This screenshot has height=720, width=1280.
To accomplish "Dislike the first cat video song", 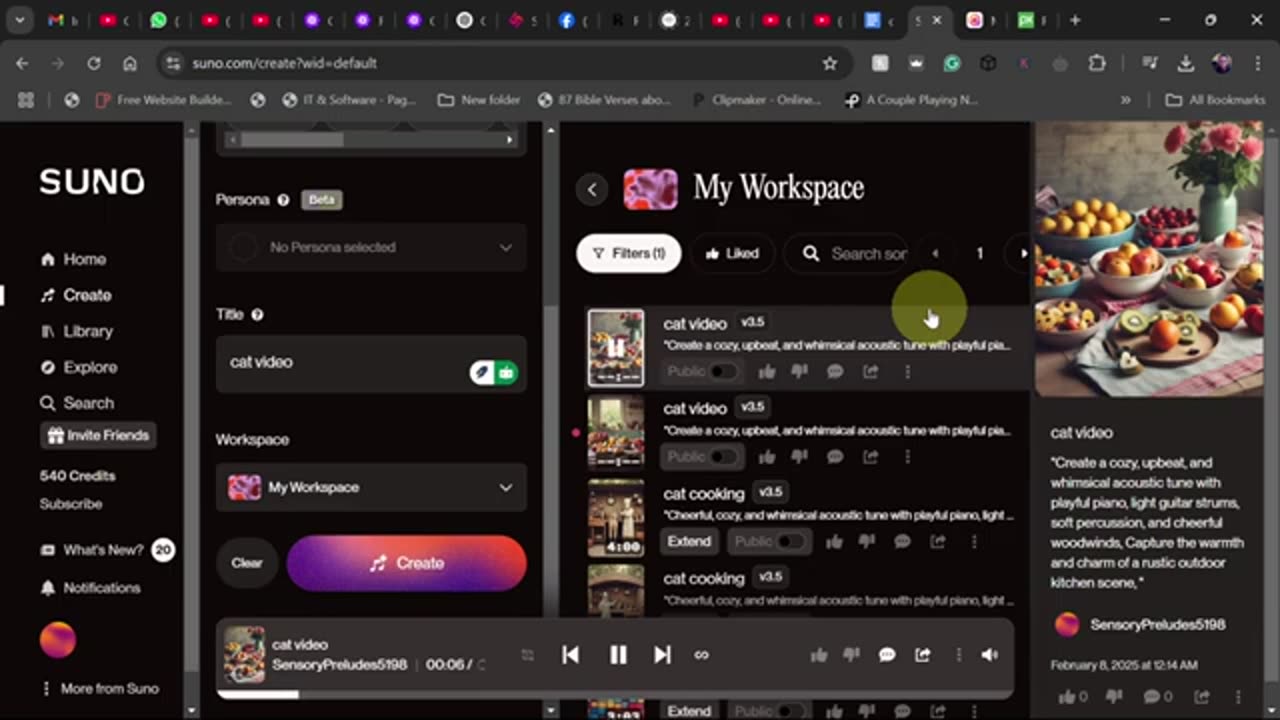I will pos(799,372).
